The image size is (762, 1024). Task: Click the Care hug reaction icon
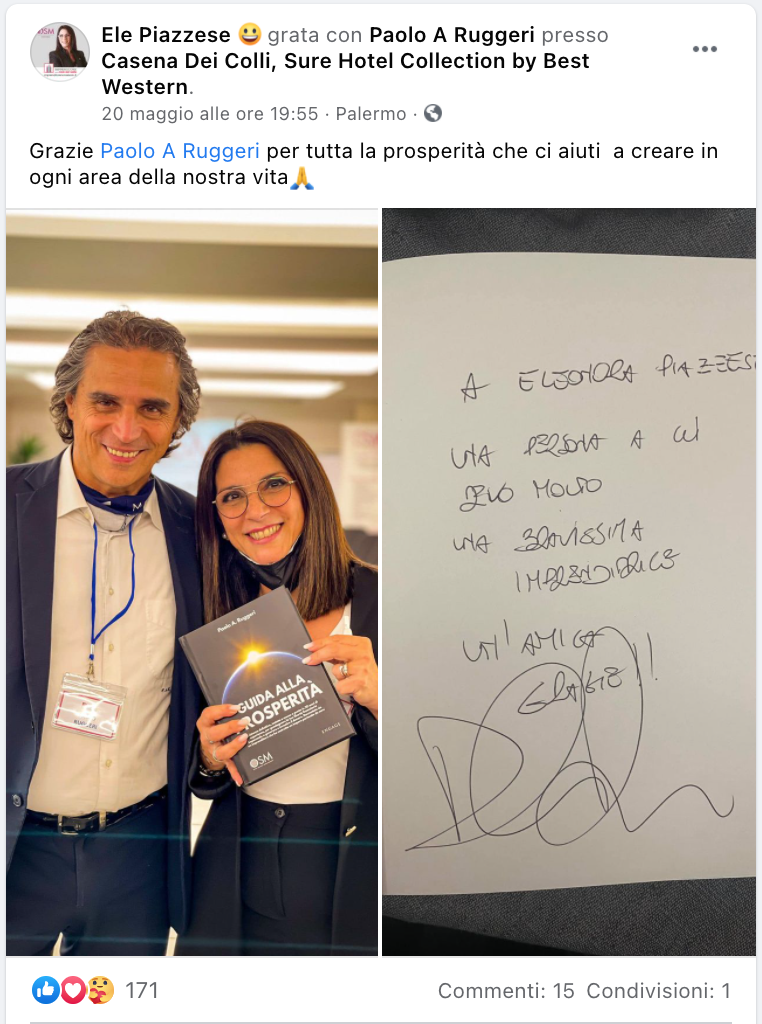click(x=101, y=990)
